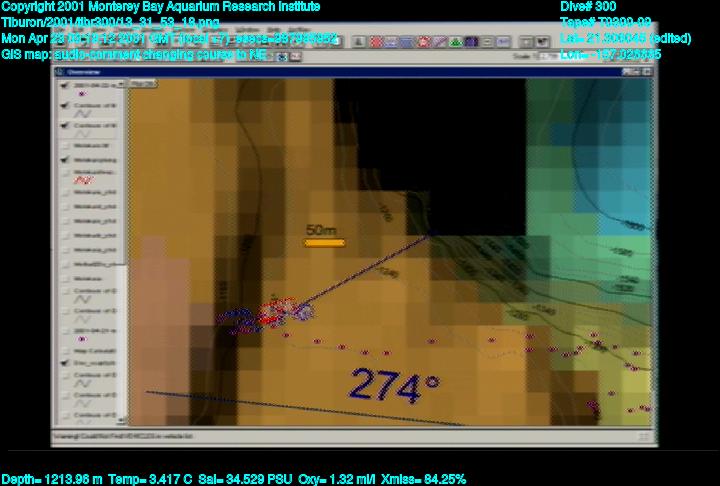The width and height of the screenshot is (720, 486).
Task: Click the red checkered icon starting the colored toolbar group
Action: [376, 42]
